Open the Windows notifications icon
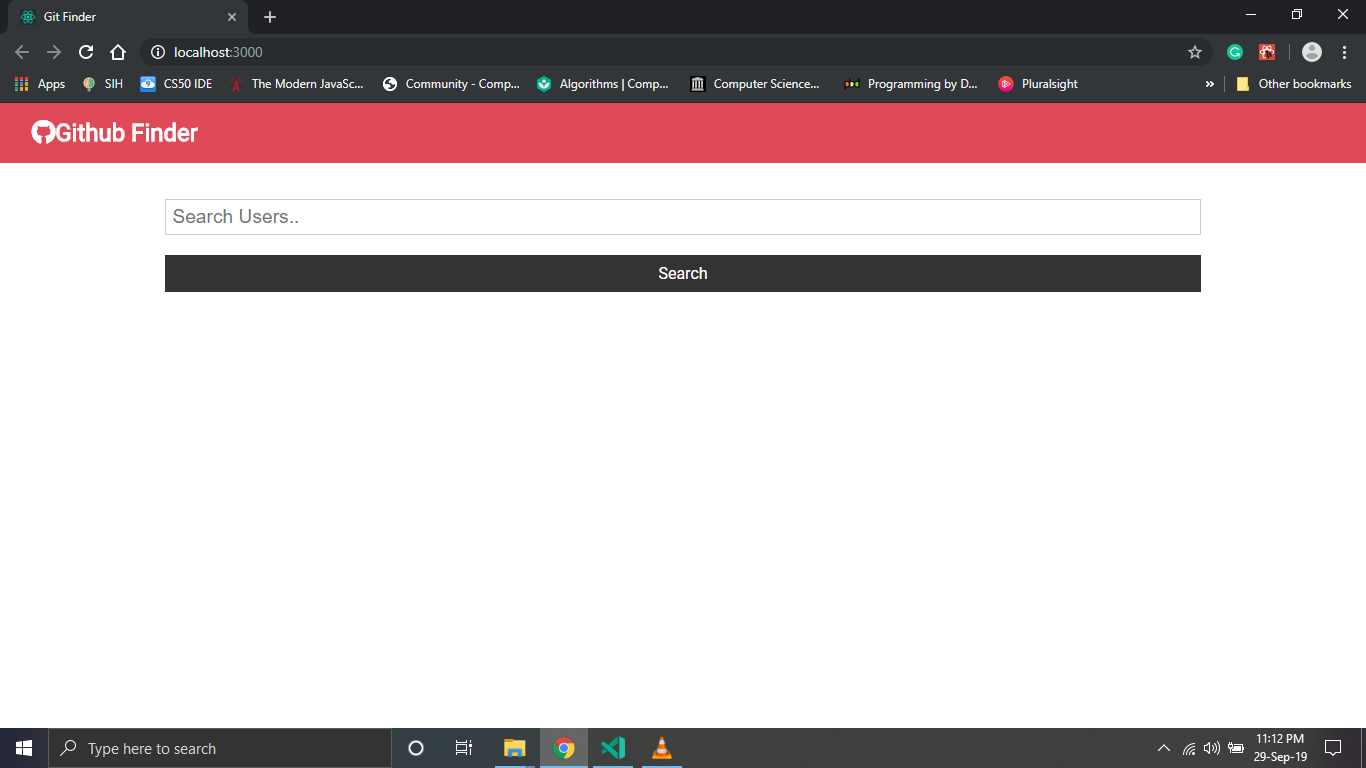 click(1333, 747)
